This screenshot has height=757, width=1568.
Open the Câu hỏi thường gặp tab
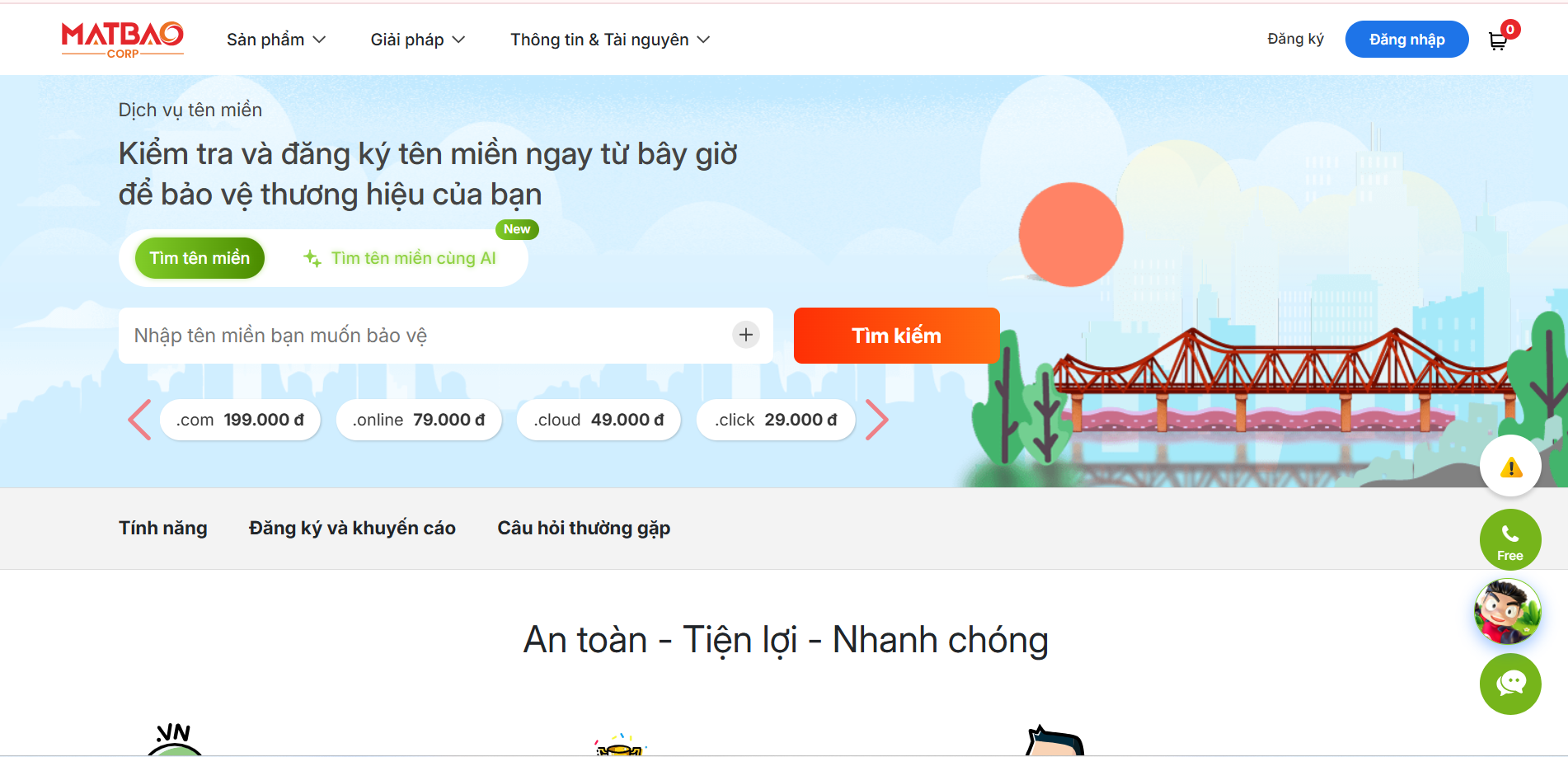pyautogui.click(x=584, y=529)
